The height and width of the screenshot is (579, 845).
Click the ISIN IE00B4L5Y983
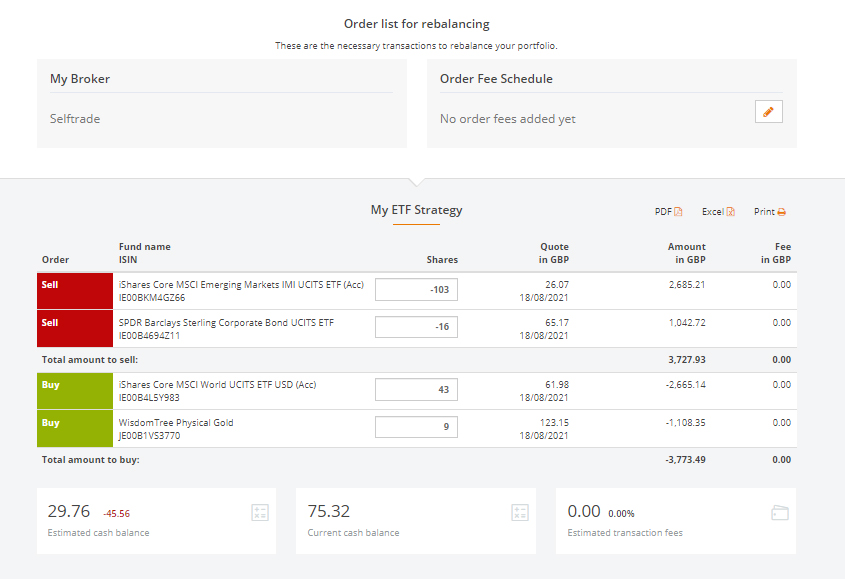tap(149, 398)
